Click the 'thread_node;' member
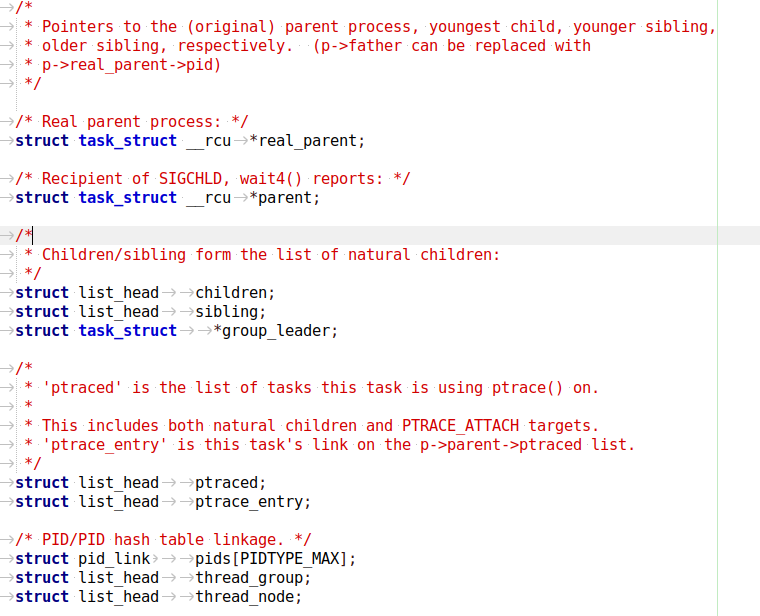Viewport: 760px width, 616px height. [x=249, y=597]
